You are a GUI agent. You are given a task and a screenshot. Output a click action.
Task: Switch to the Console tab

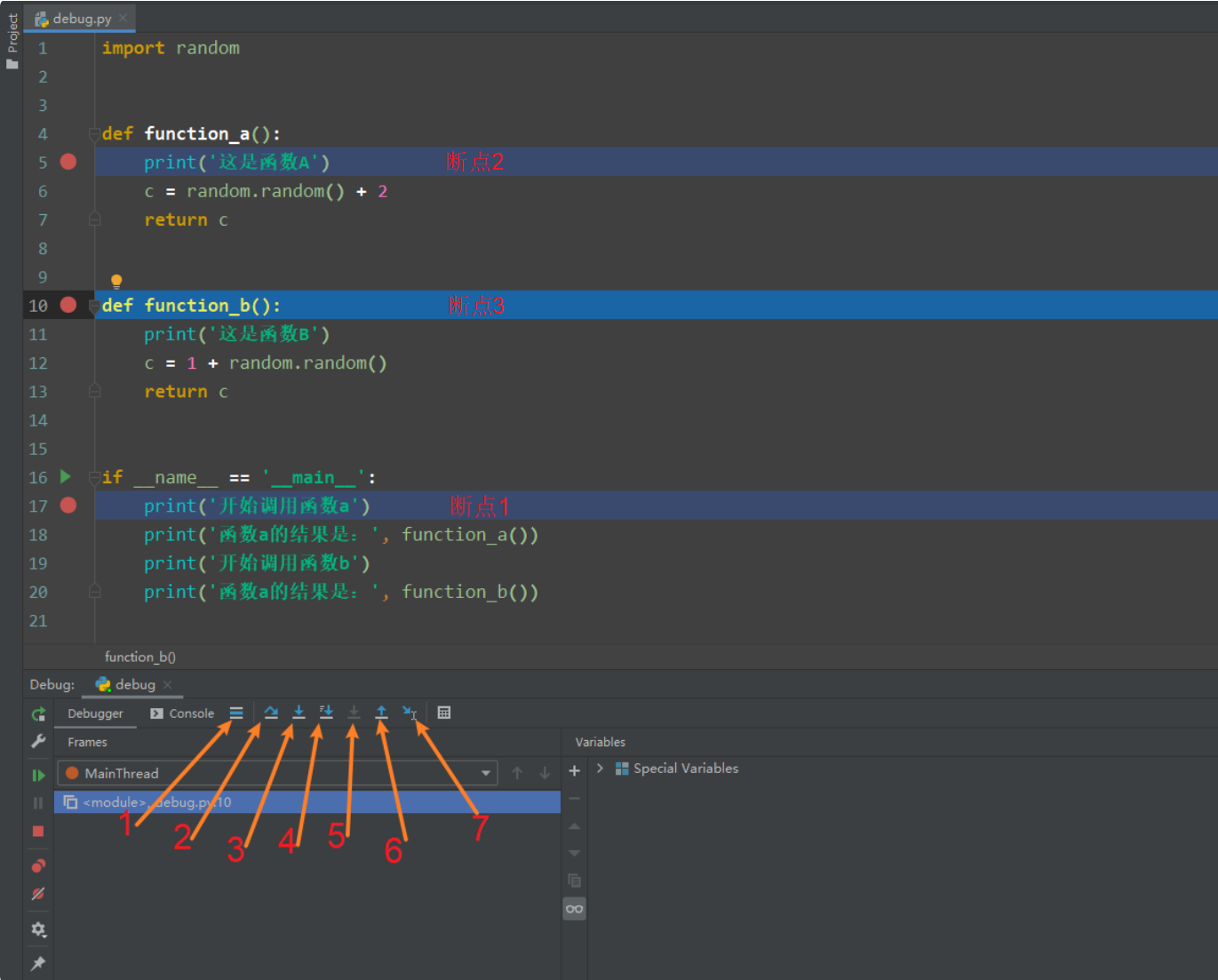182,713
